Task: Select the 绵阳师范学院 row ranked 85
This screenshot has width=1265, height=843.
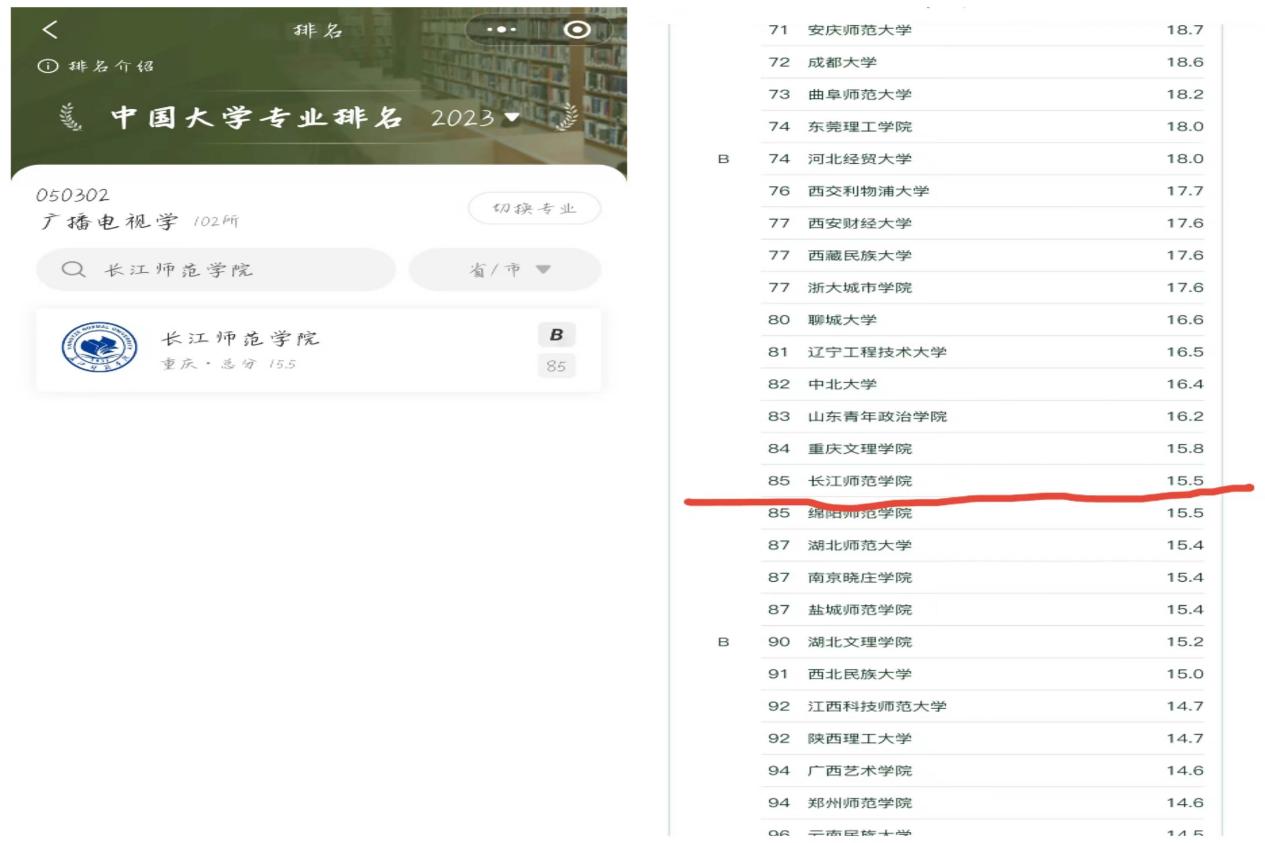Action: pos(860,514)
